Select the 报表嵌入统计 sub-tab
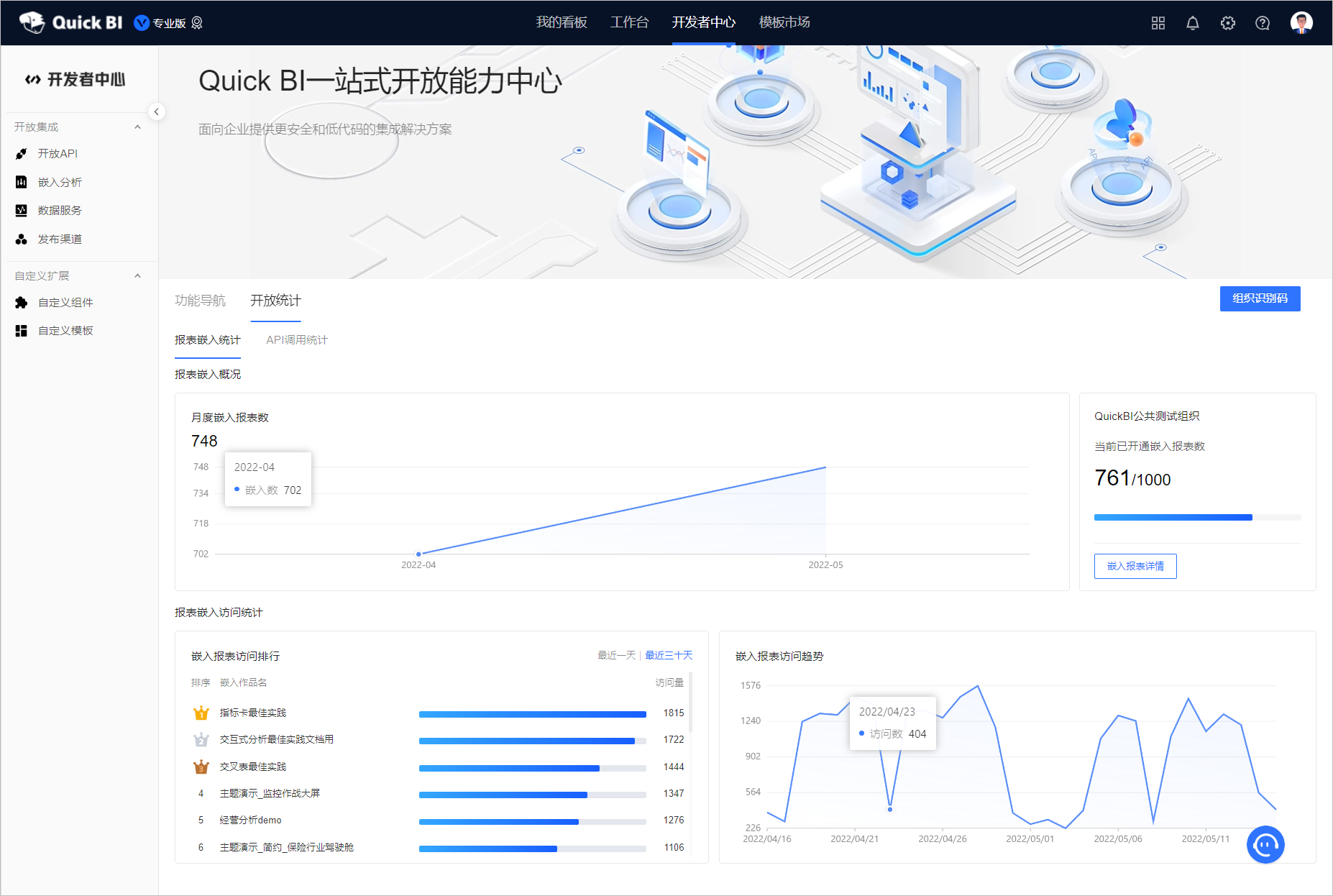The width and height of the screenshot is (1333, 896). [x=207, y=340]
